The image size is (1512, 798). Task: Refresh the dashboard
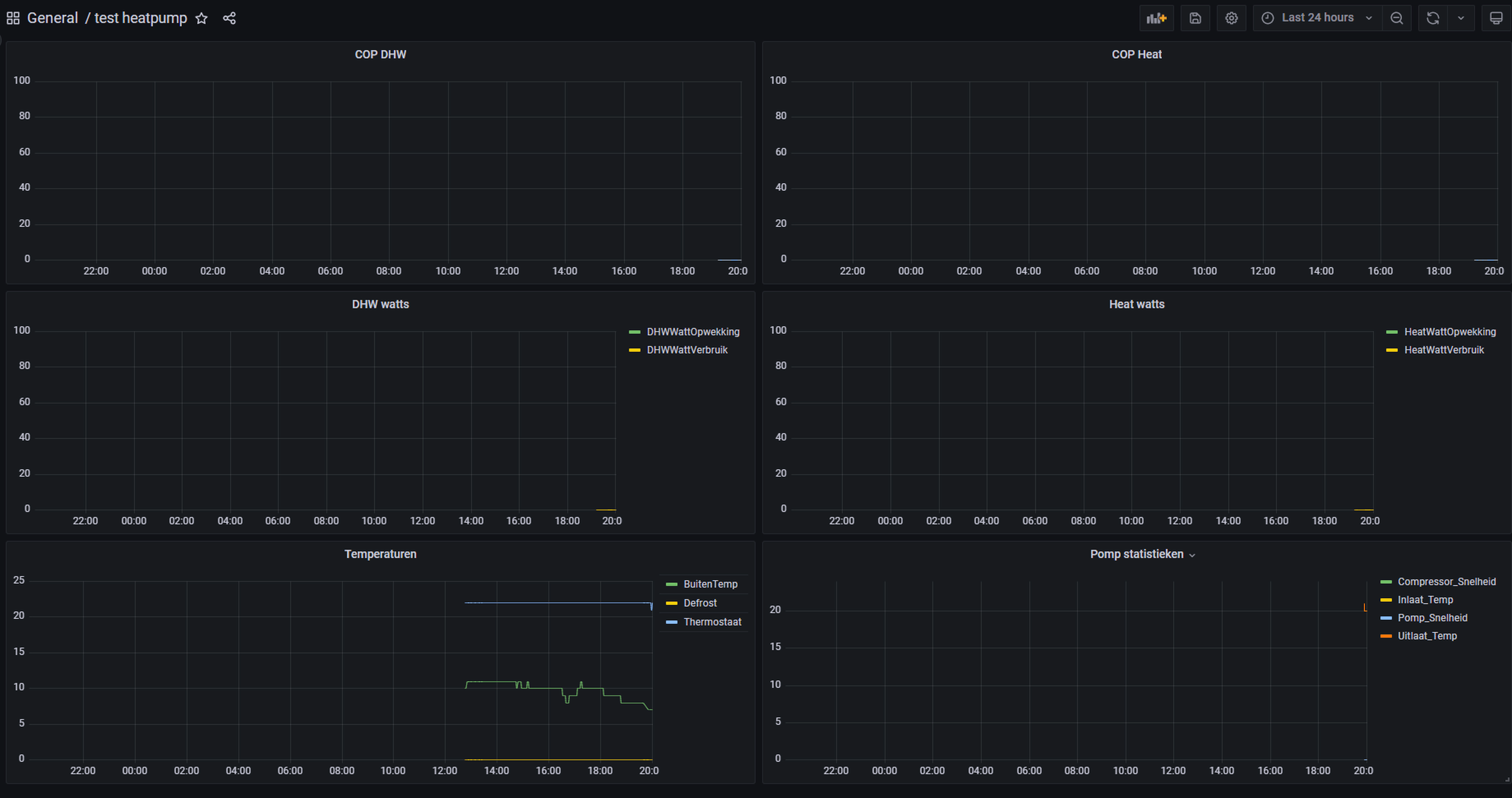click(1433, 18)
